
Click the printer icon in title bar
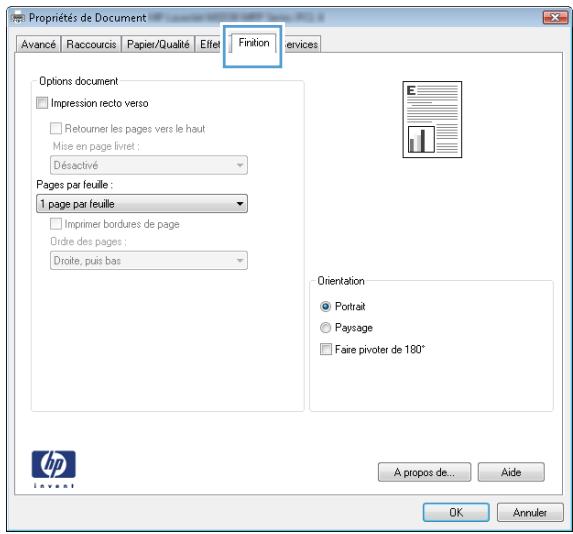tap(18, 18)
